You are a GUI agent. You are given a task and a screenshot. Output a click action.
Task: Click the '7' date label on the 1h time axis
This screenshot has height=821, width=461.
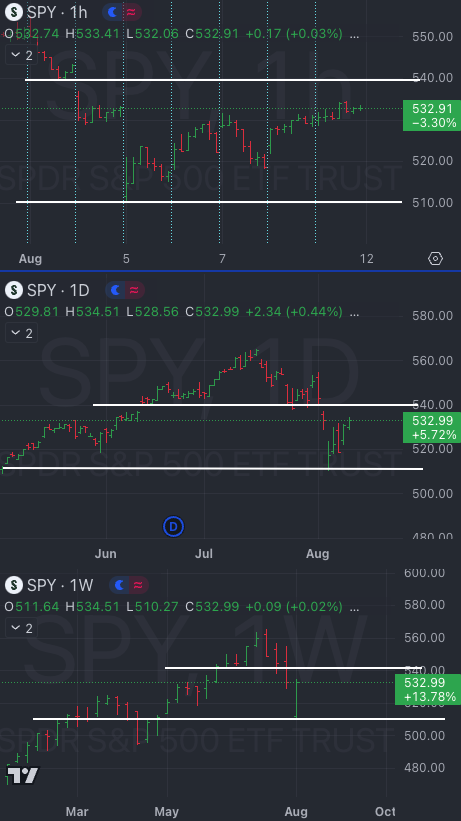pyautogui.click(x=222, y=258)
